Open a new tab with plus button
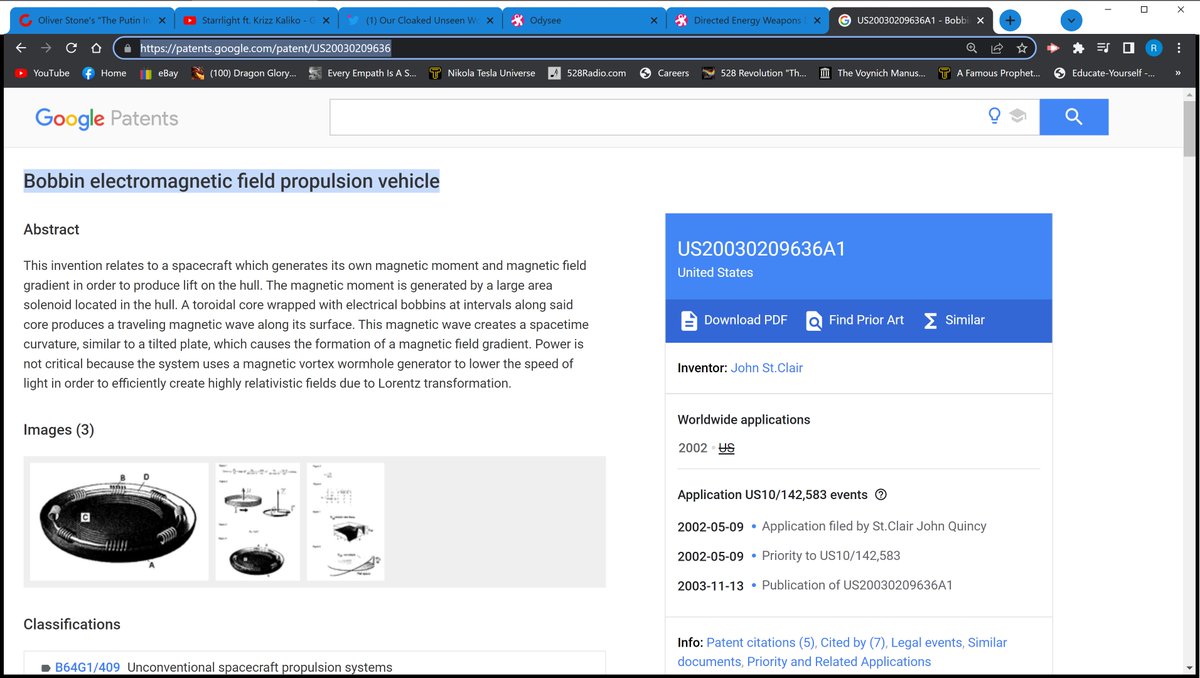1200x678 pixels. pyautogui.click(x=1010, y=20)
